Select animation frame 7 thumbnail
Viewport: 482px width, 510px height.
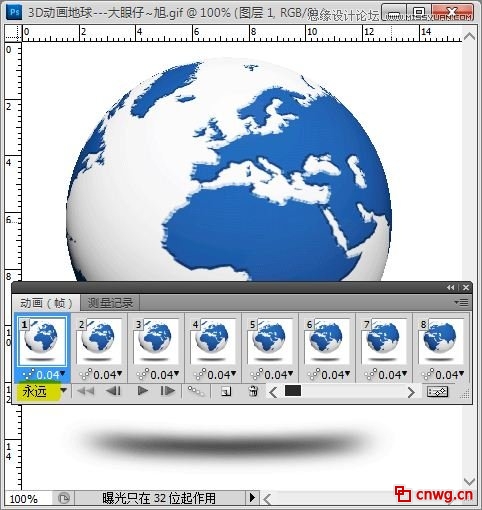coord(384,341)
